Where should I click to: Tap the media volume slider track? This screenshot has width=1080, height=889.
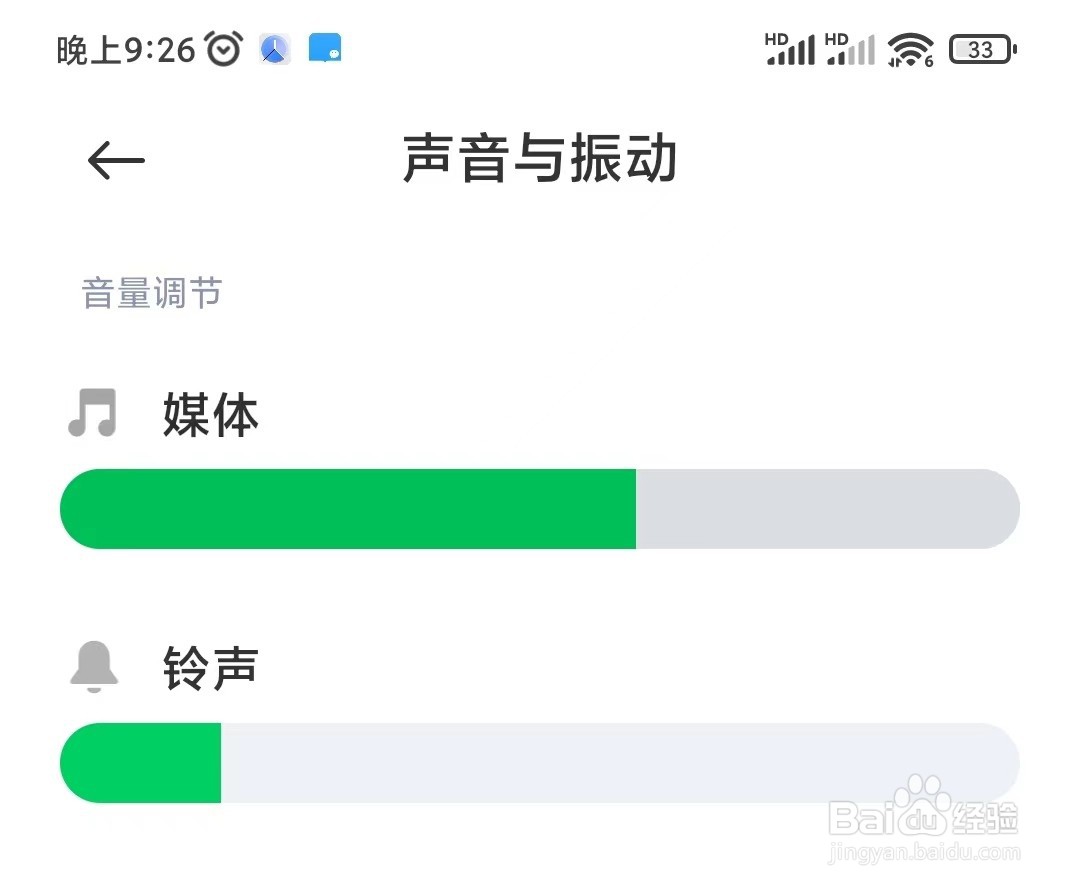point(540,508)
